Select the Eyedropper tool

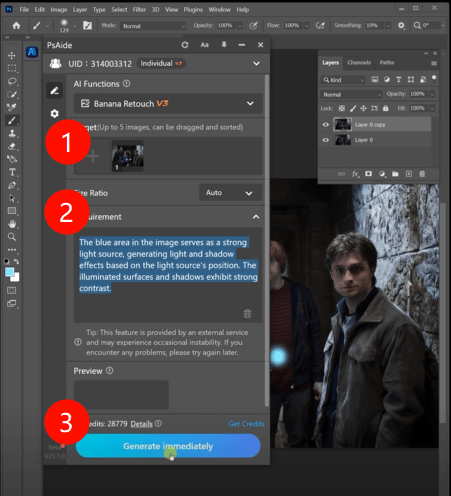click(12, 107)
